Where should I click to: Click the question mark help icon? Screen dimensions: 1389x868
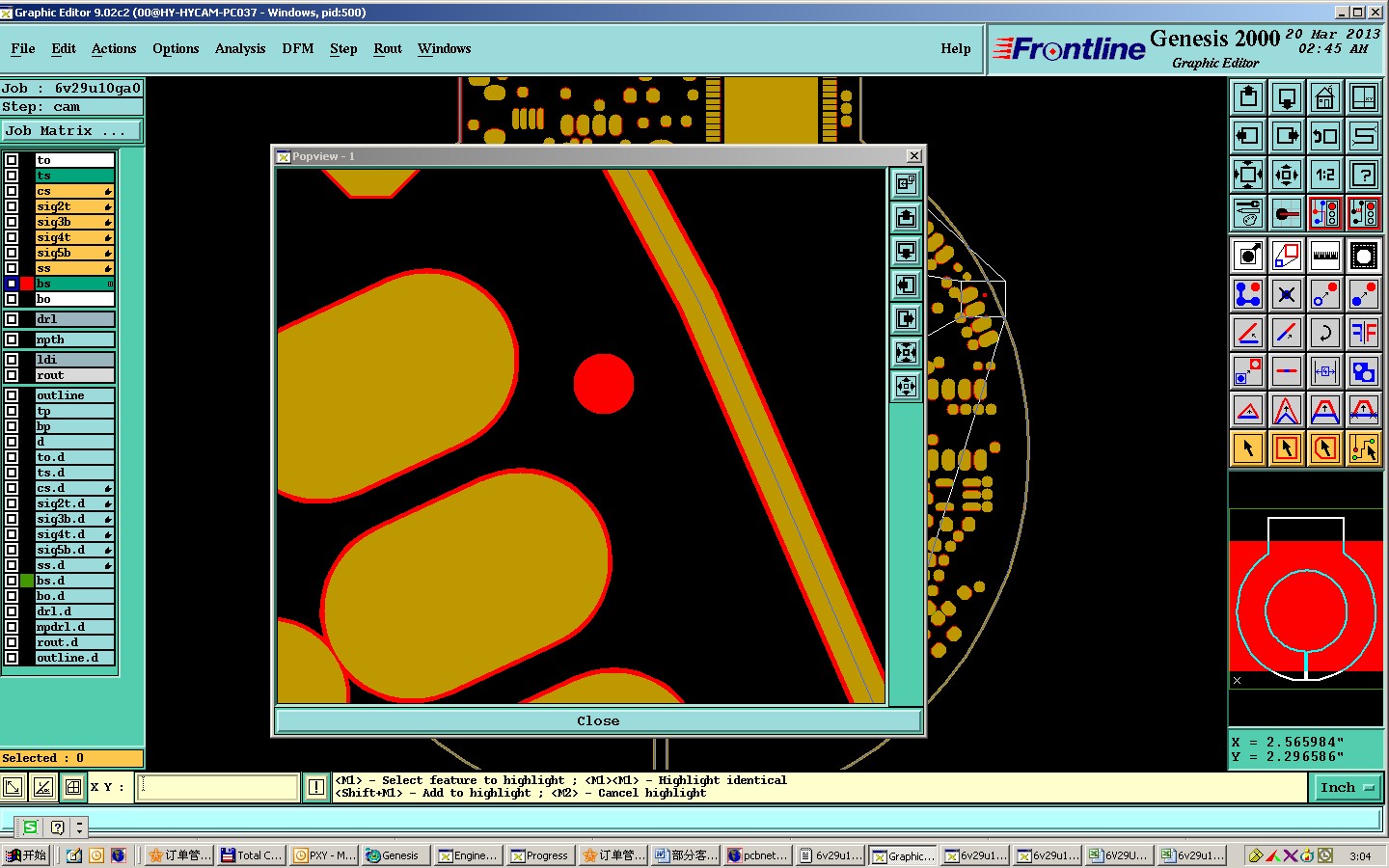click(1364, 175)
